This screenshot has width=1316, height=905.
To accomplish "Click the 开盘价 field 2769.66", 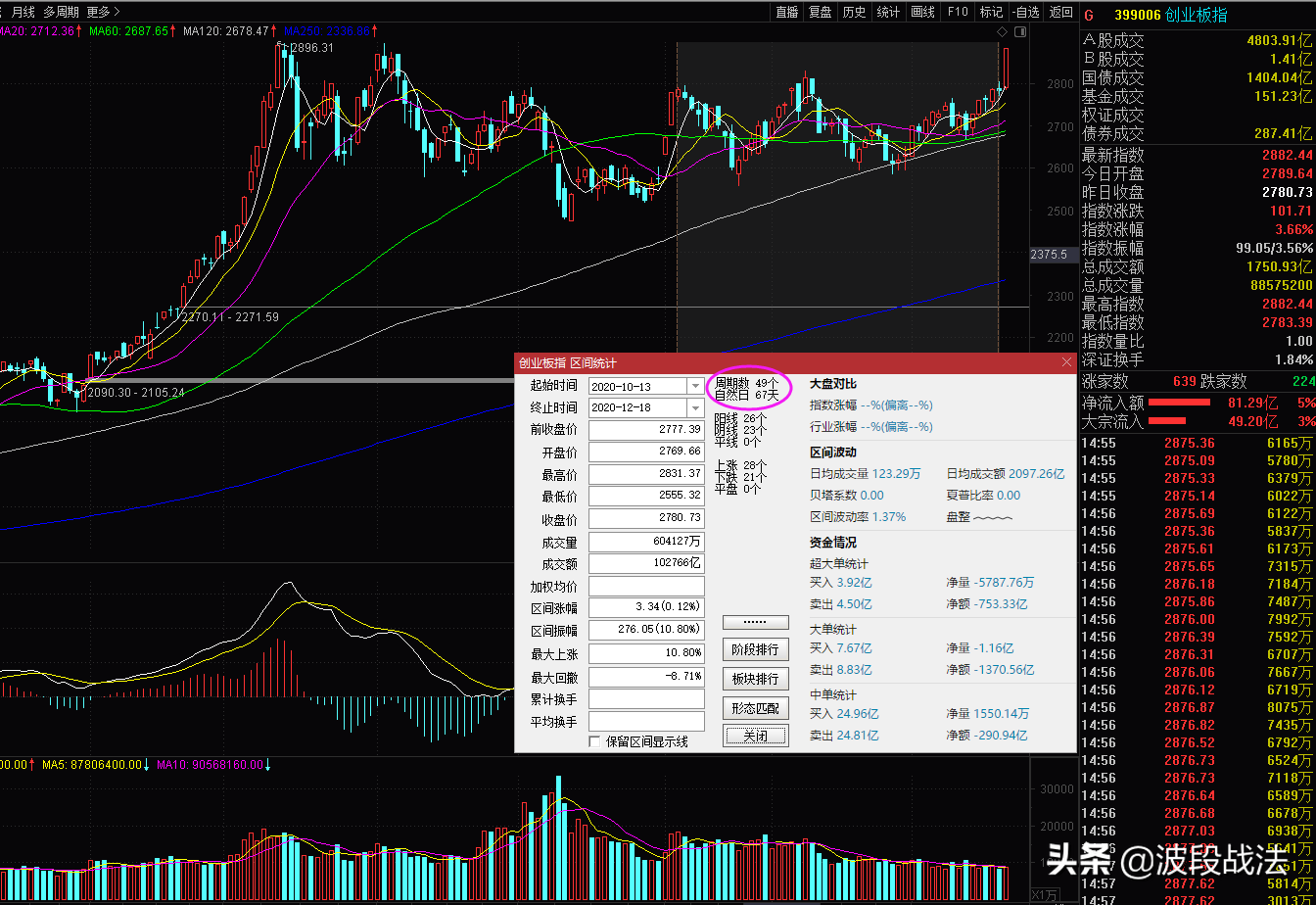I will tap(646, 452).
